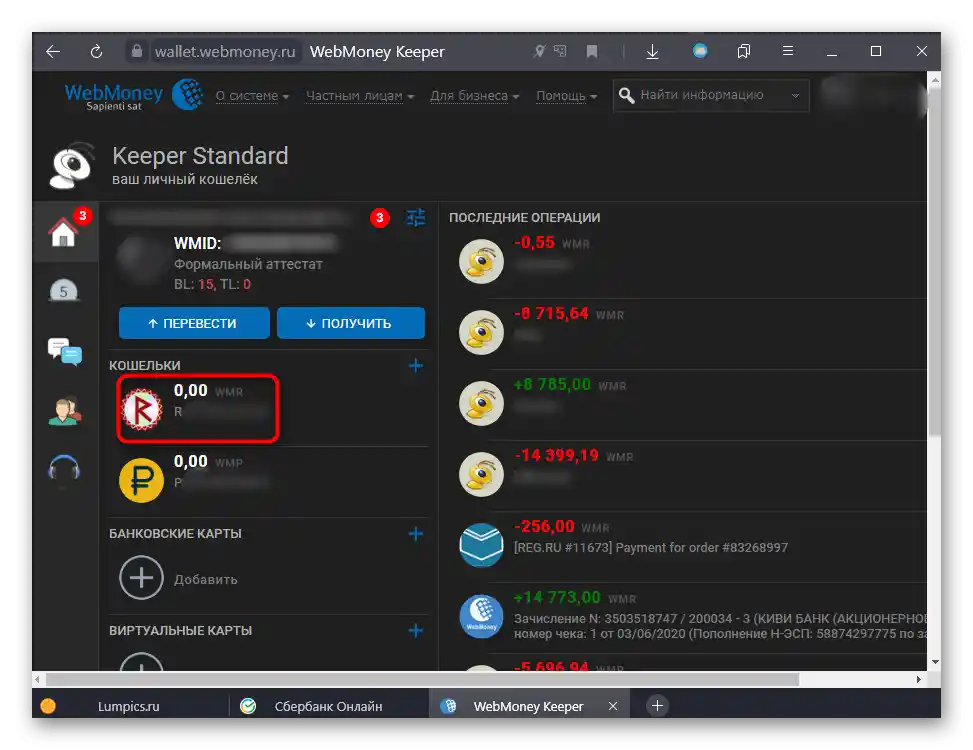Bookmark this page with the bookmark icon
Viewport: 973px width, 750px height.
(592, 51)
